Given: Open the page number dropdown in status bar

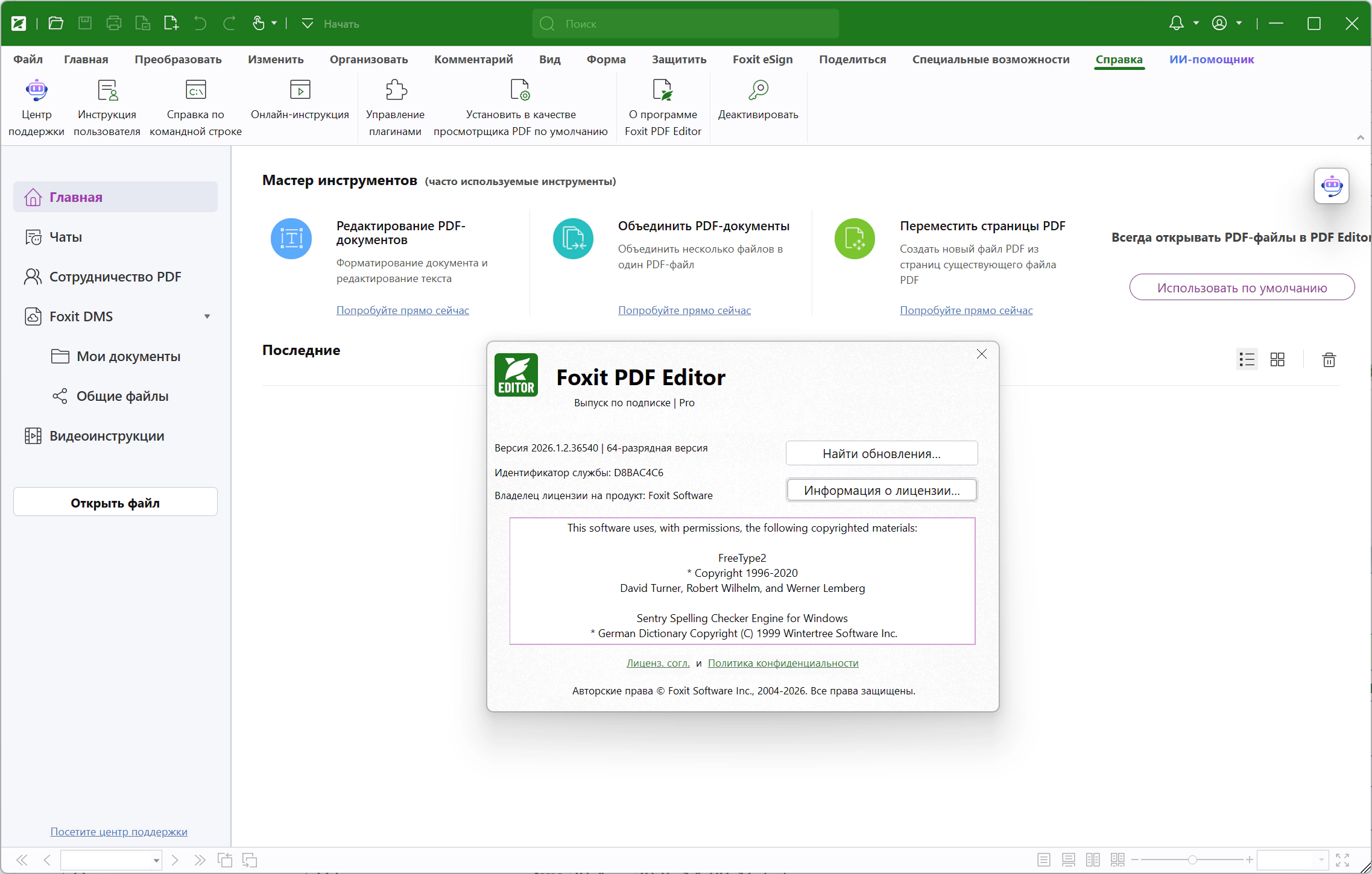Looking at the screenshot, I should point(156,860).
